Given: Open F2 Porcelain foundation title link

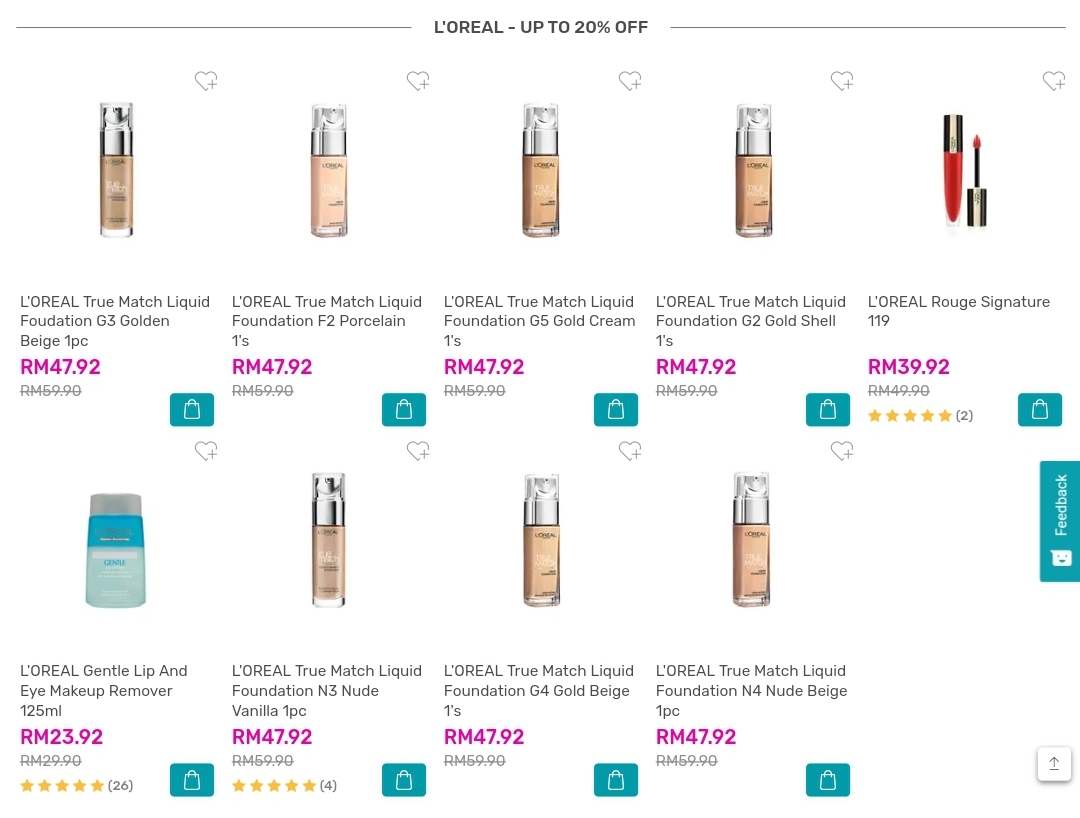Looking at the screenshot, I should pos(327,321).
